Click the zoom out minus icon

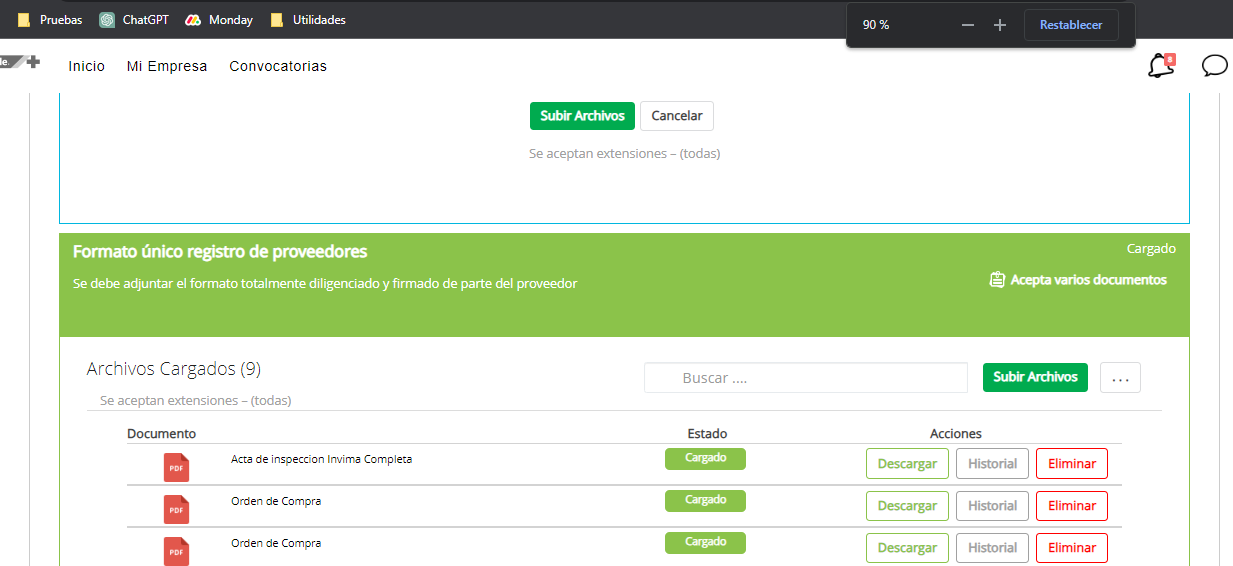[967, 25]
